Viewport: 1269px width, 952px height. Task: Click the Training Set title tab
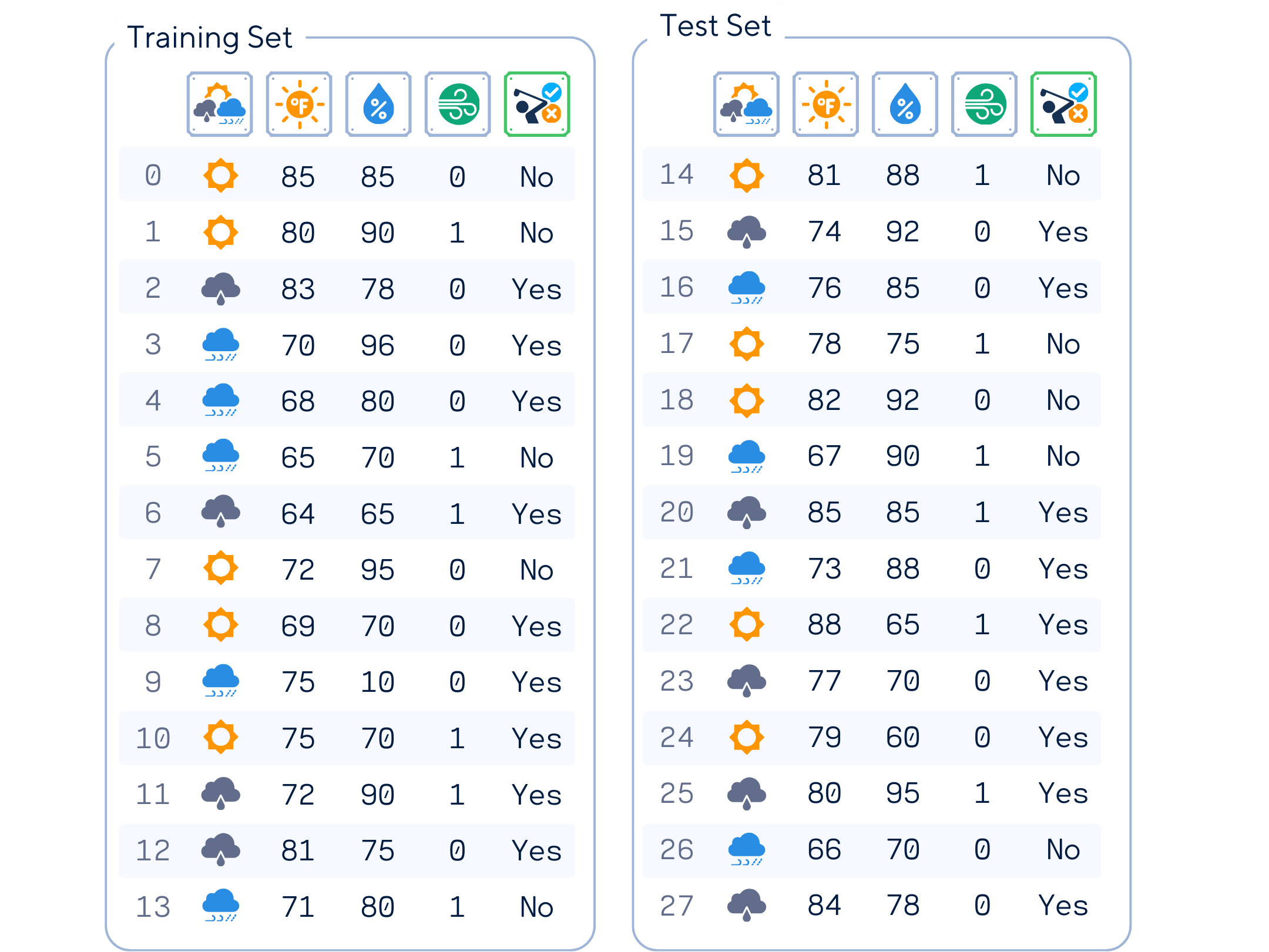(x=210, y=38)
